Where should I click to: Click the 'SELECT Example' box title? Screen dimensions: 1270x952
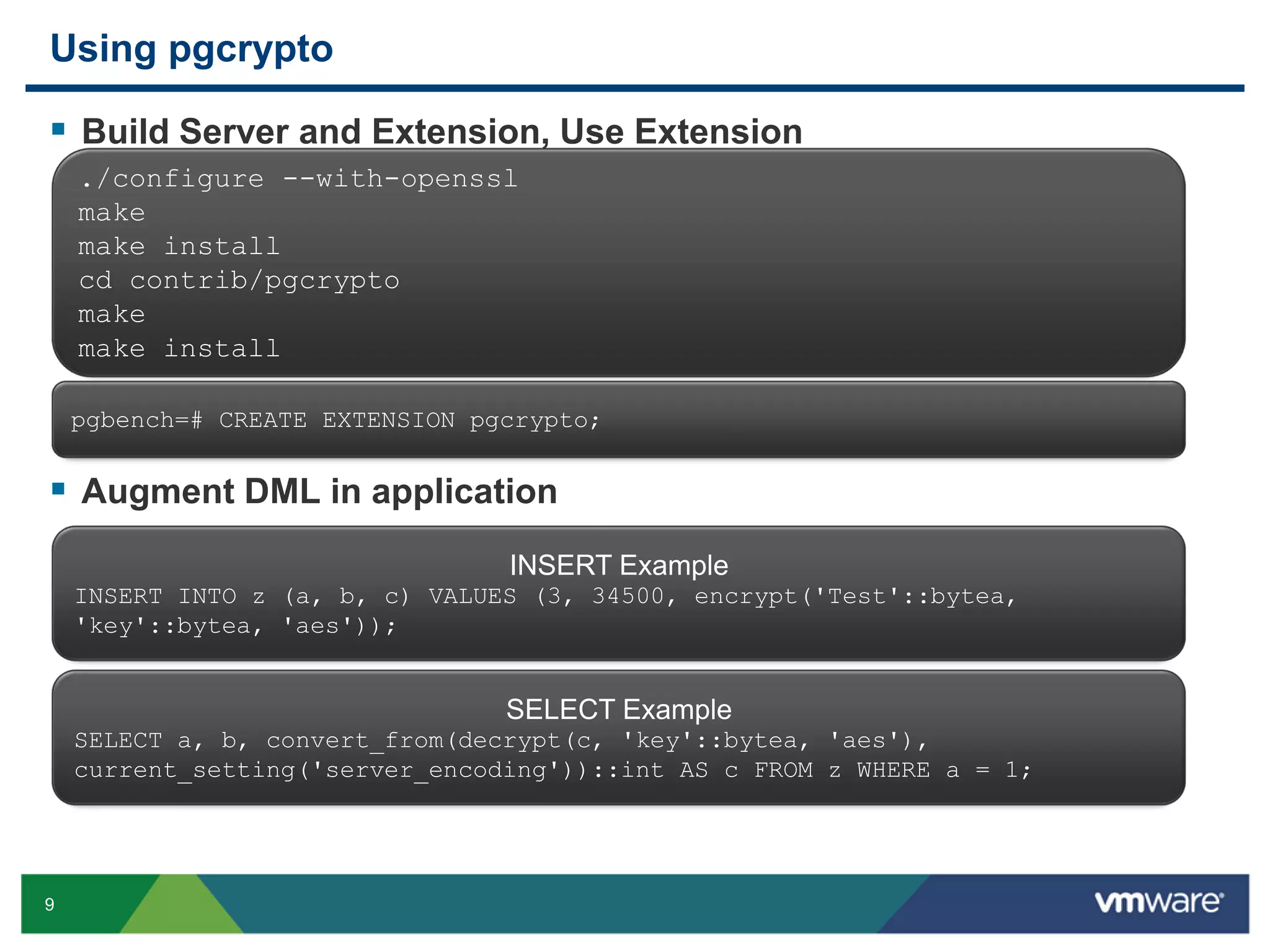pos(618,710)
